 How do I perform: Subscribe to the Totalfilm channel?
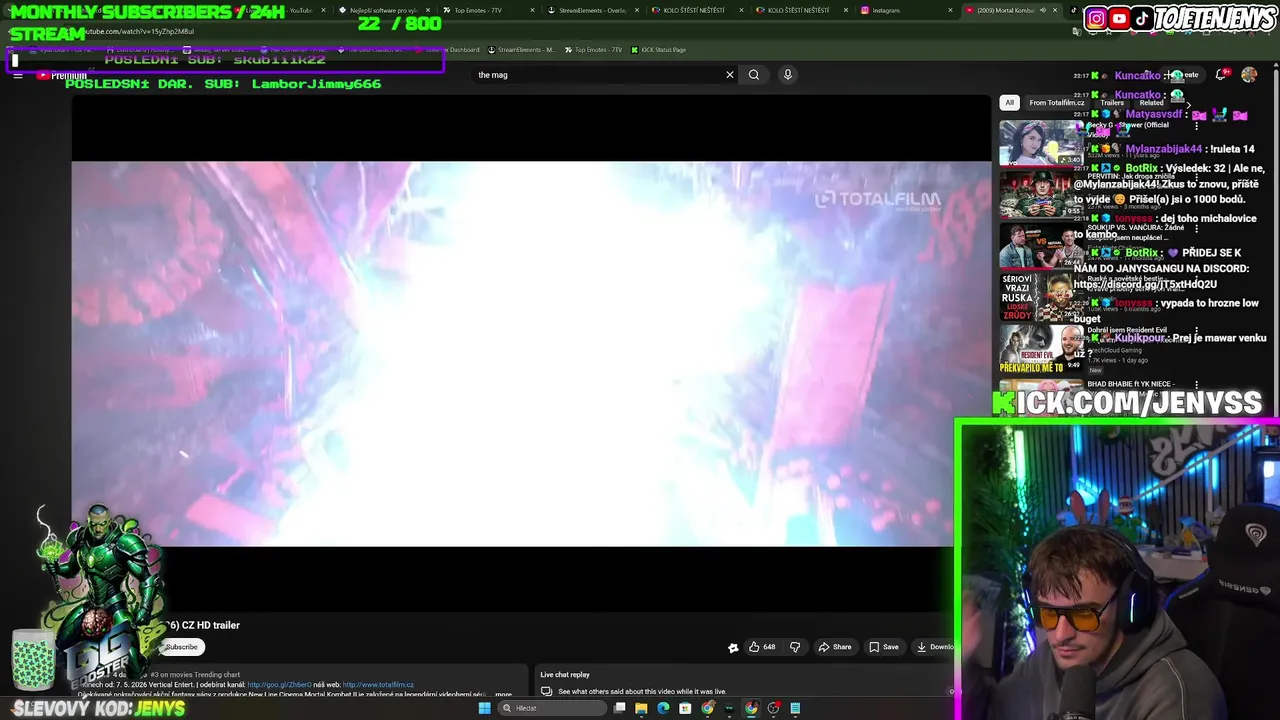coord(181,647)
